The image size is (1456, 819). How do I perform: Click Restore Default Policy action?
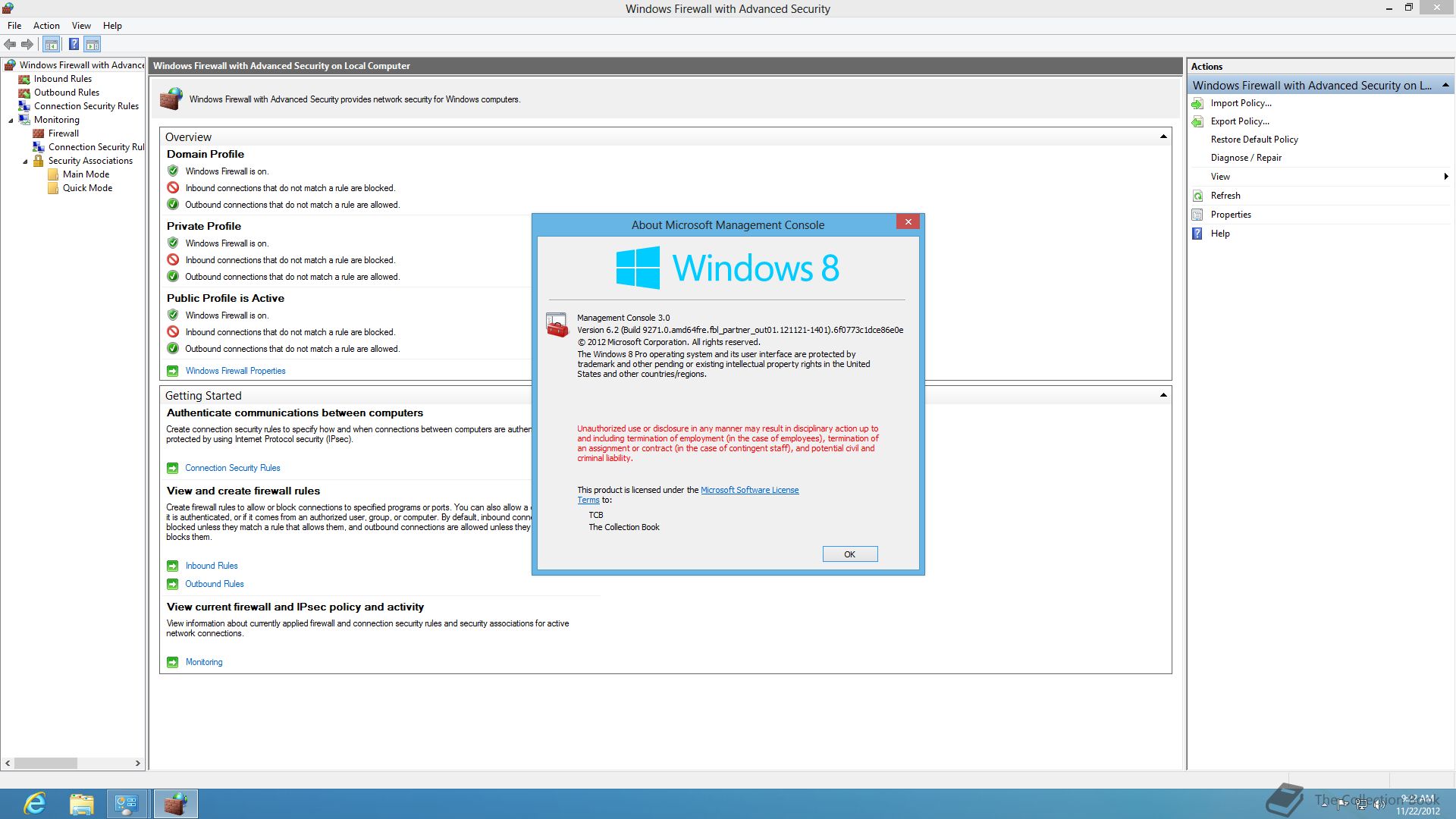click(x=1254, y=140)
